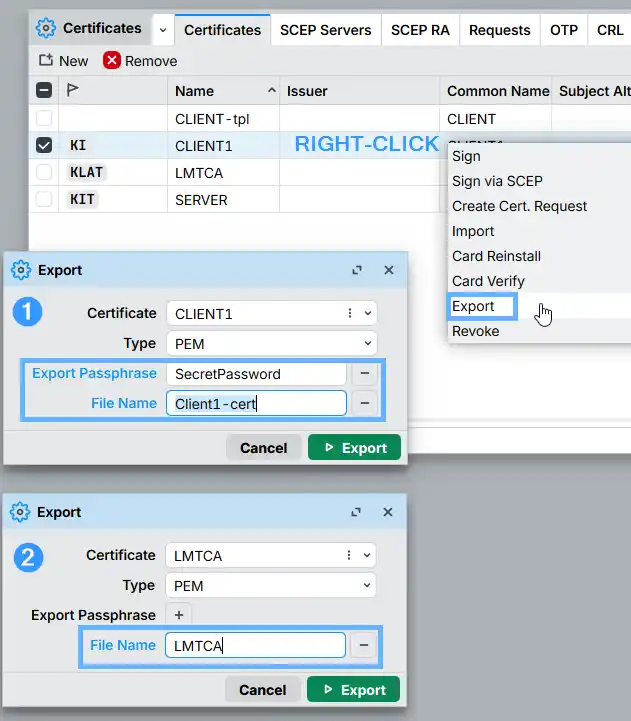The width and height of the screenshot is (631, 721).
Task: Choose Export from the context menu
Action: point(539,306)
